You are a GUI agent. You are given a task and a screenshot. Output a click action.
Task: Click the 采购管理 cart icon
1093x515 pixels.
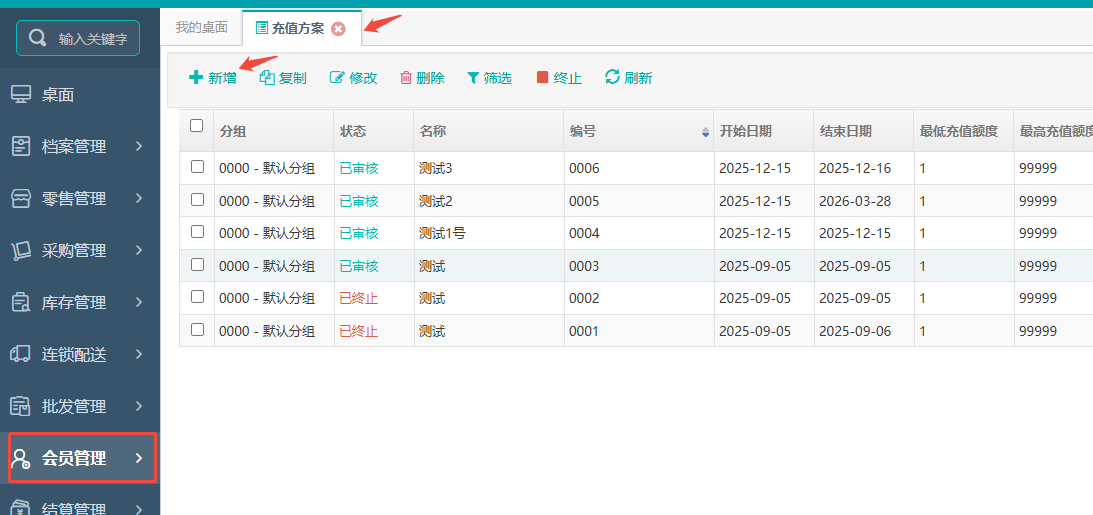[21, 250]
